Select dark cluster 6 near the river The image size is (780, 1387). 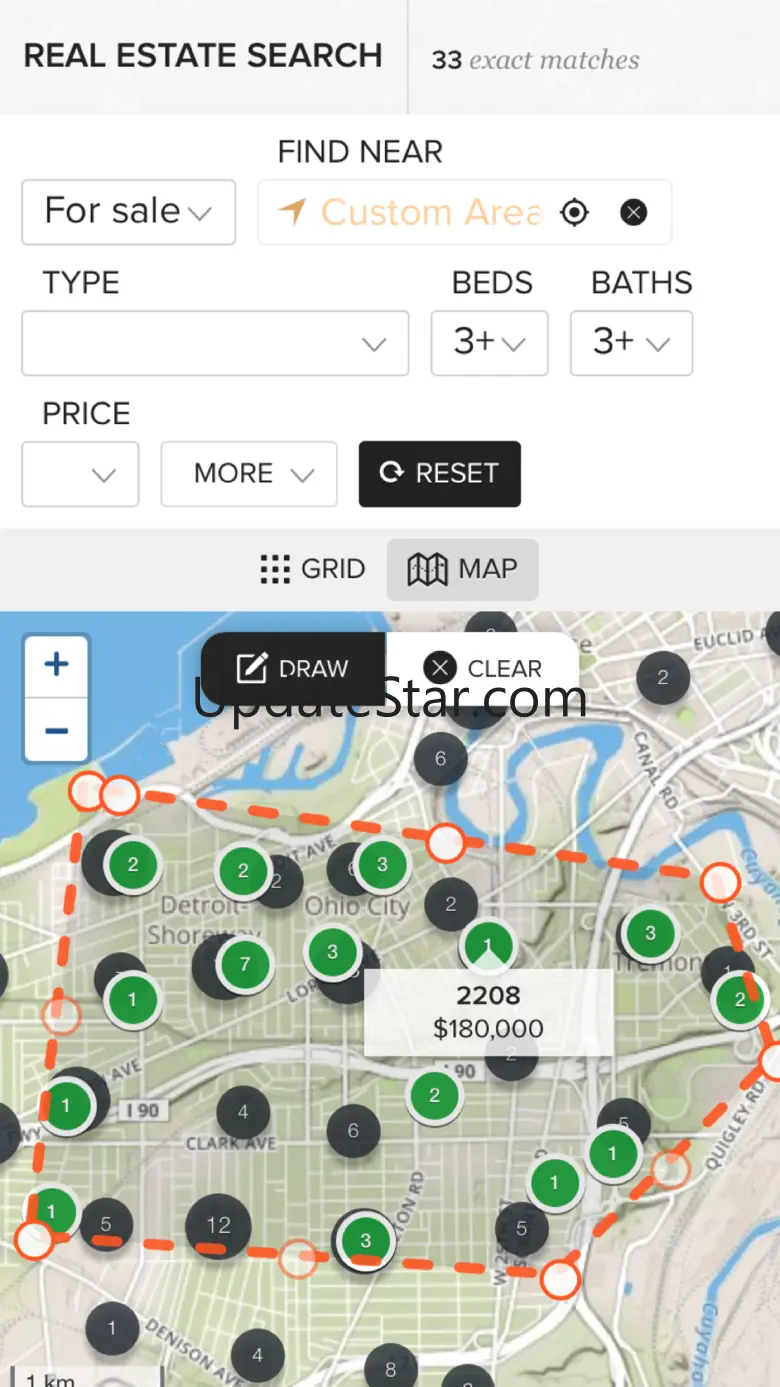[x=440, y=759]
